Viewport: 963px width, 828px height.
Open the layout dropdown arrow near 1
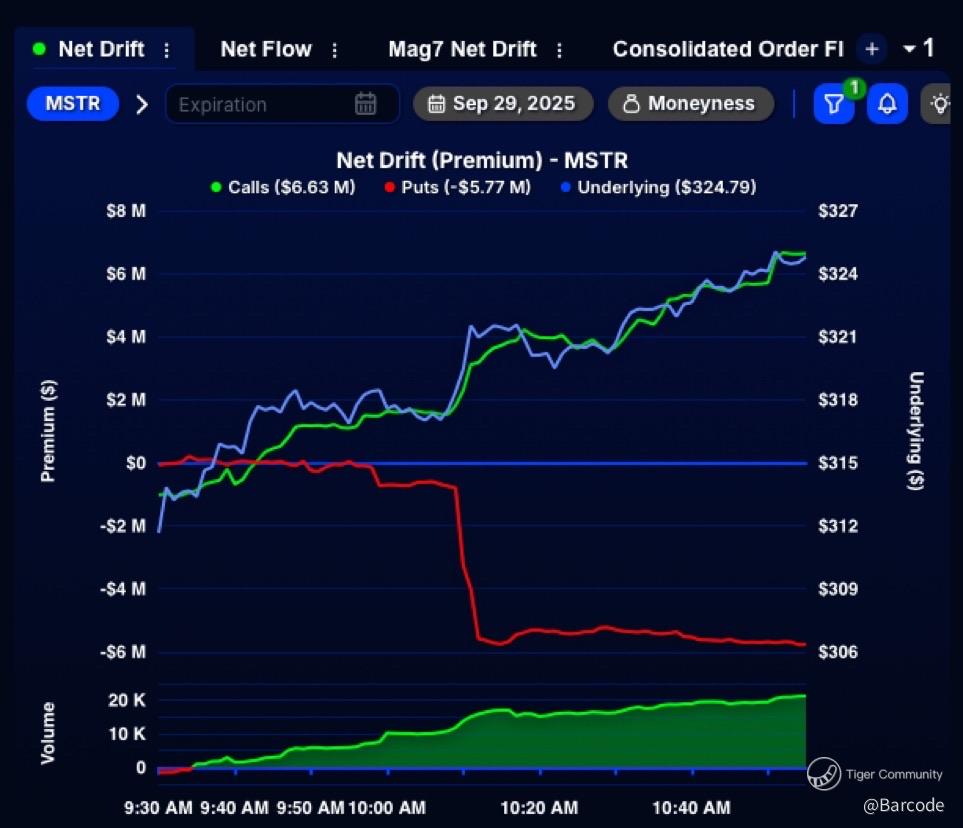[x=910, y=49]
